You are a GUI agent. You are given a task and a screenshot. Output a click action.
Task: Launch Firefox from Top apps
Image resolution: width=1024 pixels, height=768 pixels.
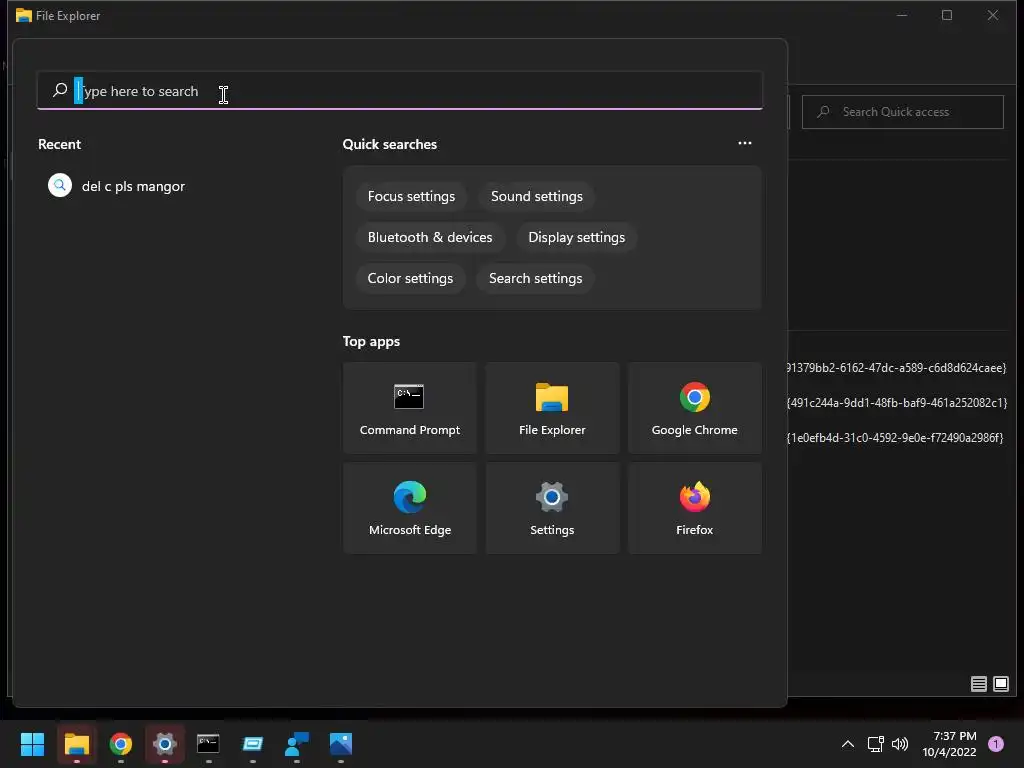694,508
